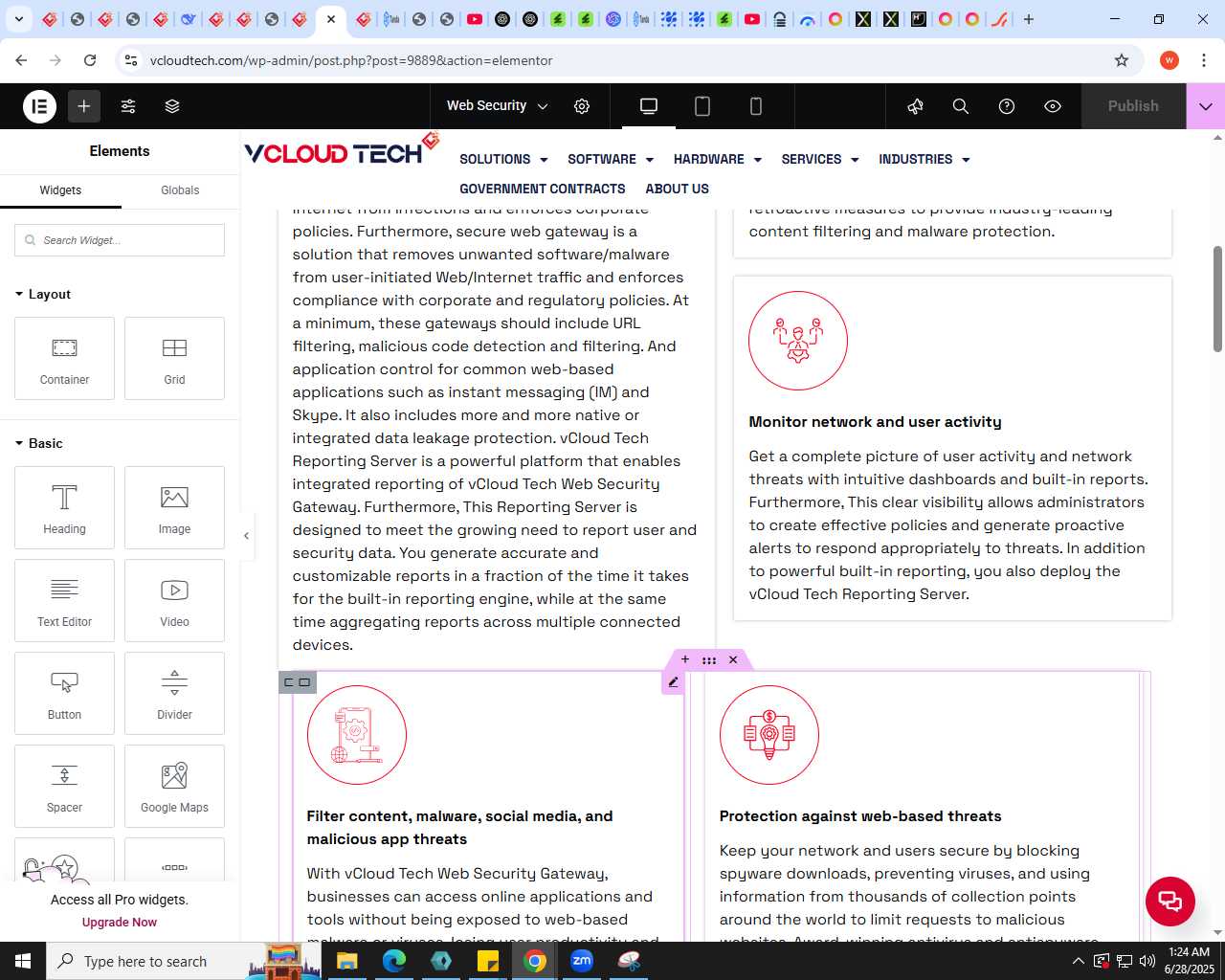Select the Container widget
Image resolution: width=1225 pixels, height=980 pixels.
click(64, 358)
